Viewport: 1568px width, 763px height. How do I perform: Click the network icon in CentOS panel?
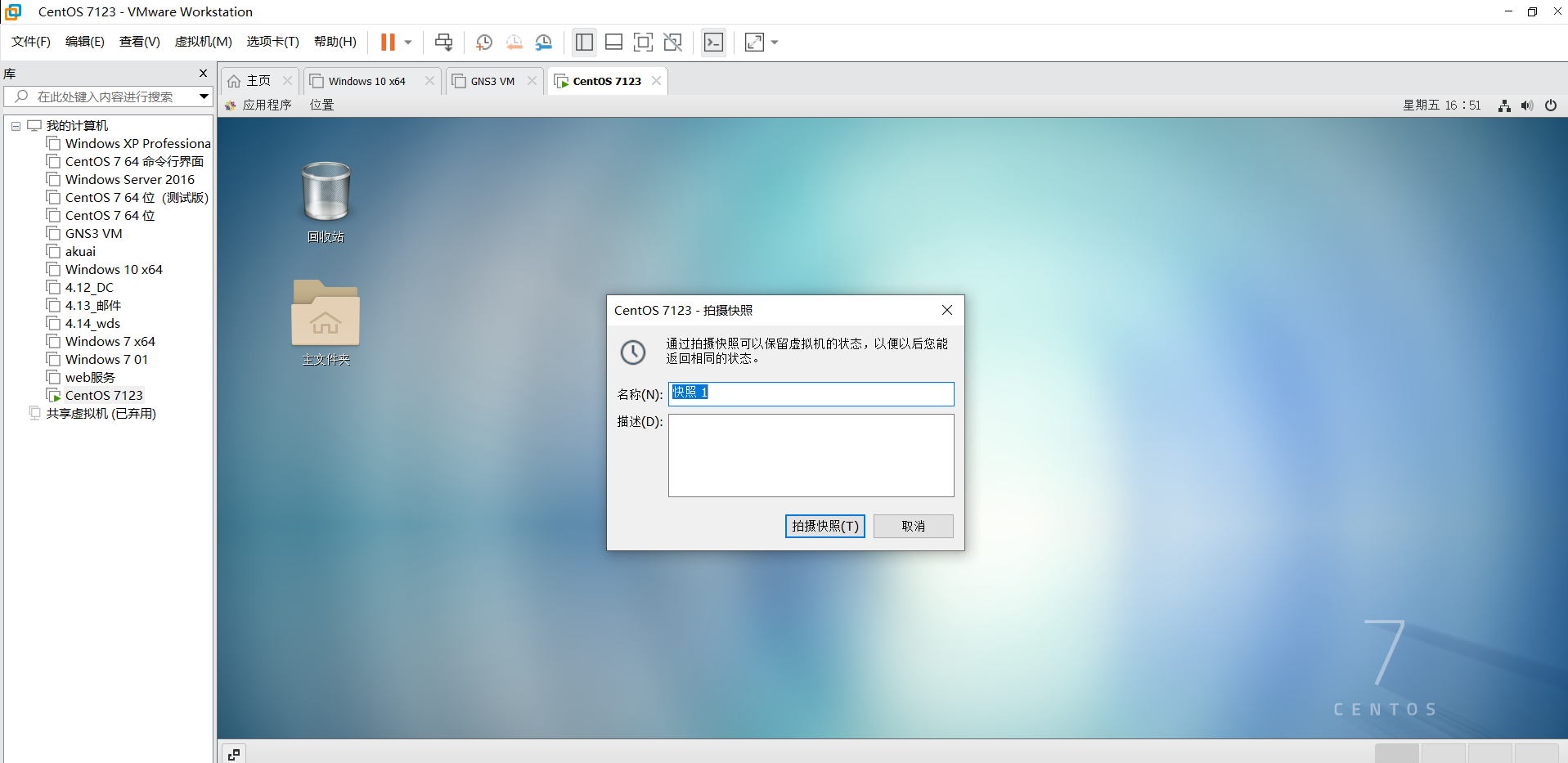click(1504, 105)
